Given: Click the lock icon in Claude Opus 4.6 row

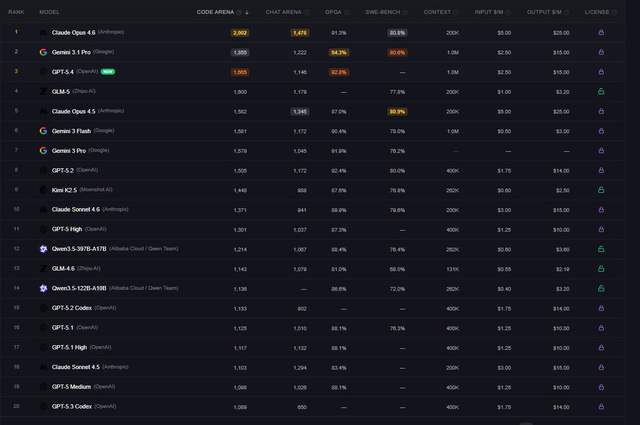Looking at the screenshot, I should (x=601, y=32).
